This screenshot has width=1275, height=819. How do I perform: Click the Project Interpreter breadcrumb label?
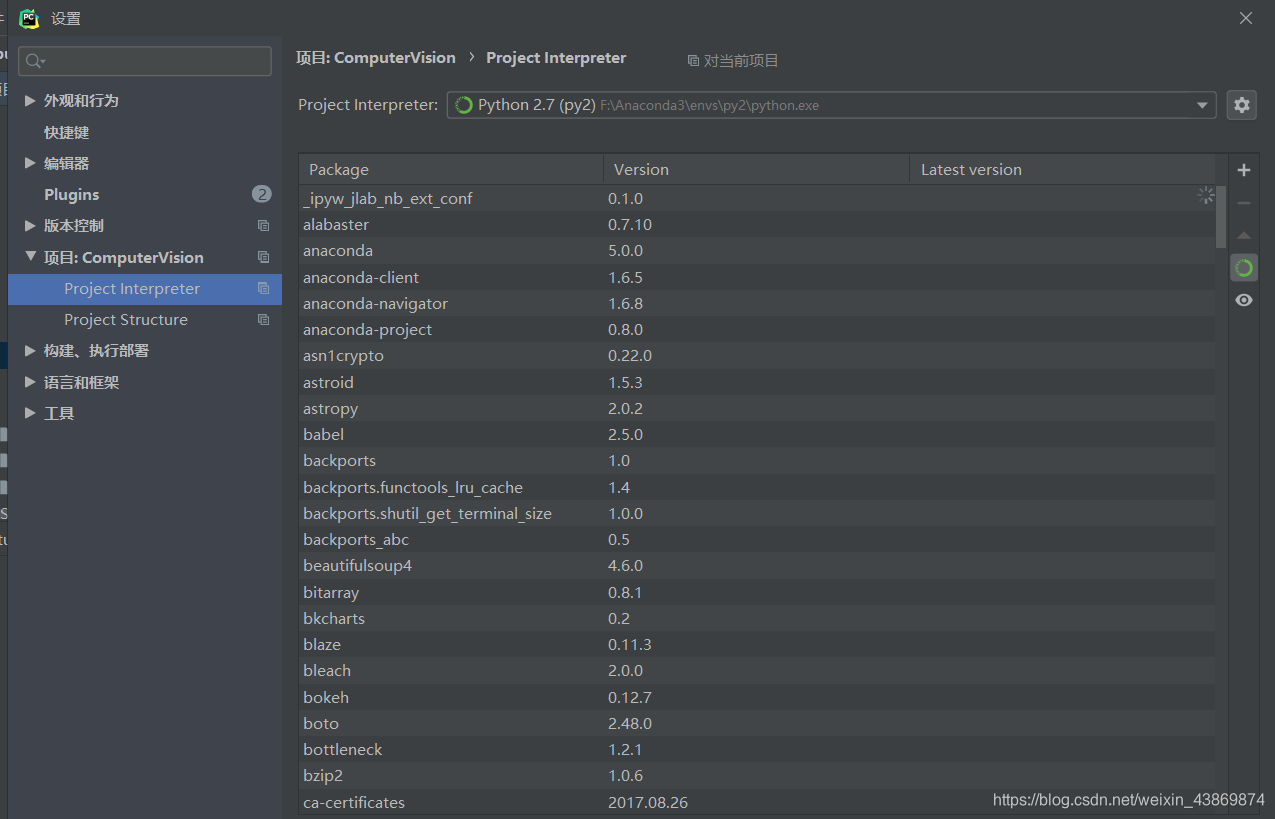pyautogui.click(x=556, y=58)
